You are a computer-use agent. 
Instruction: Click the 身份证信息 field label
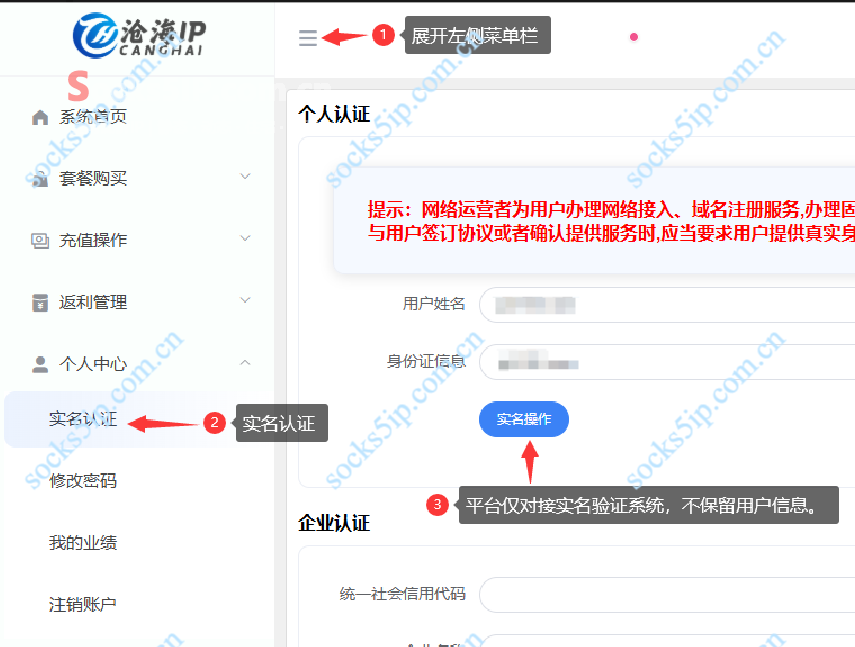(x=426, y=361)
